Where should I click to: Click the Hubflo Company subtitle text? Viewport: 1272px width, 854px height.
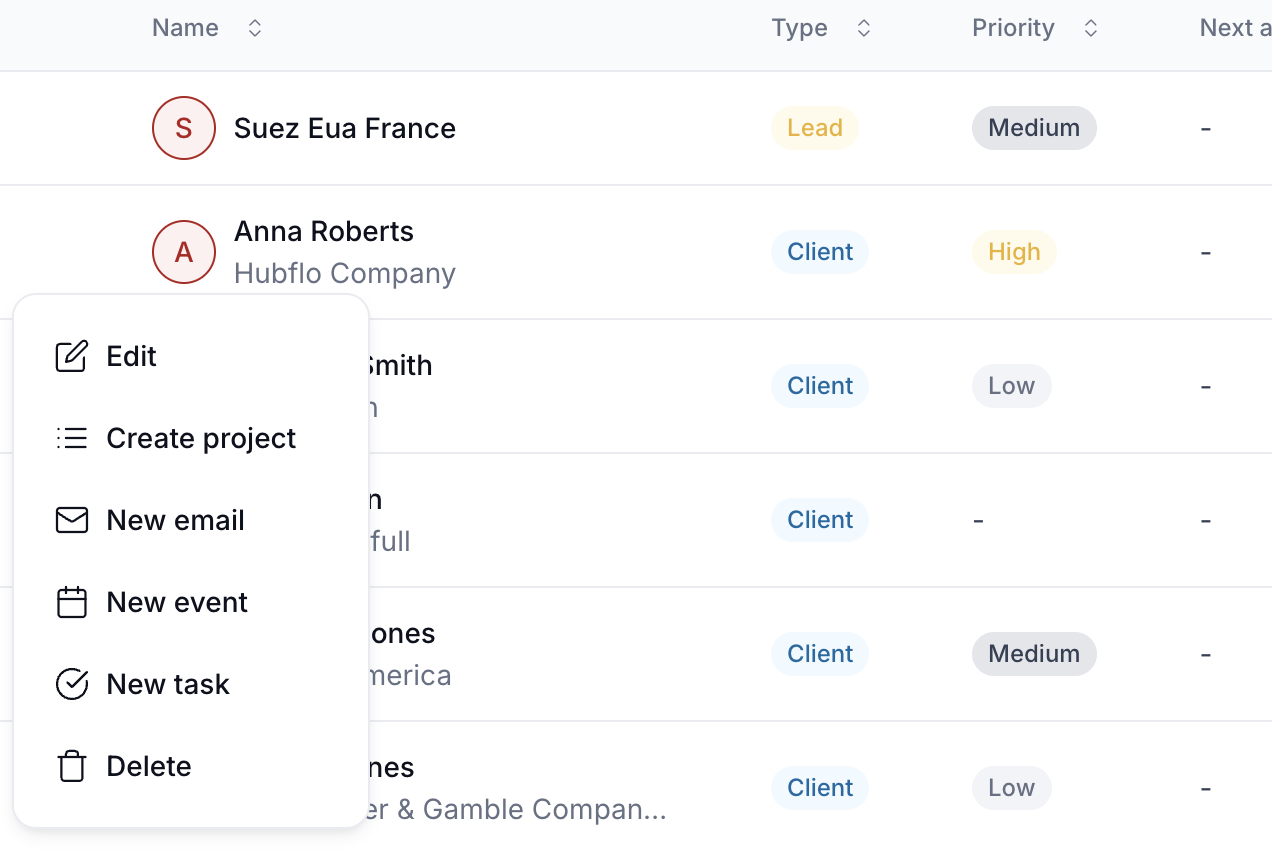345,273
